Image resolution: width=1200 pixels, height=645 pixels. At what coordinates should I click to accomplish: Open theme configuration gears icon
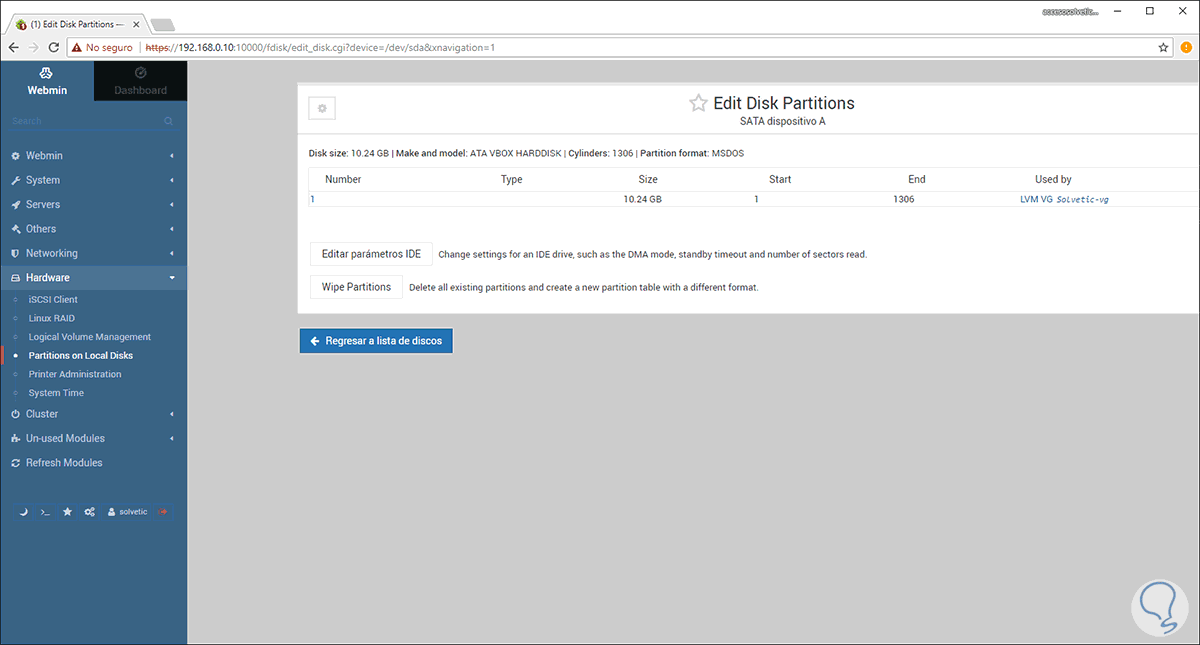click(x=89, y=512)
